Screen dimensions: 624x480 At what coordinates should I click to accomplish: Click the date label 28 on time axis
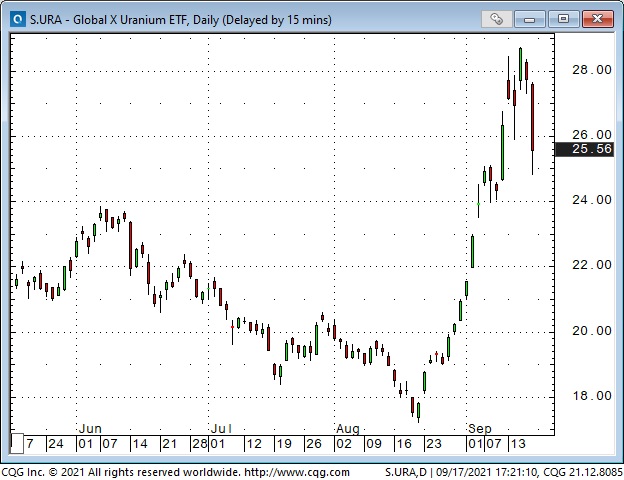(199, 444)
